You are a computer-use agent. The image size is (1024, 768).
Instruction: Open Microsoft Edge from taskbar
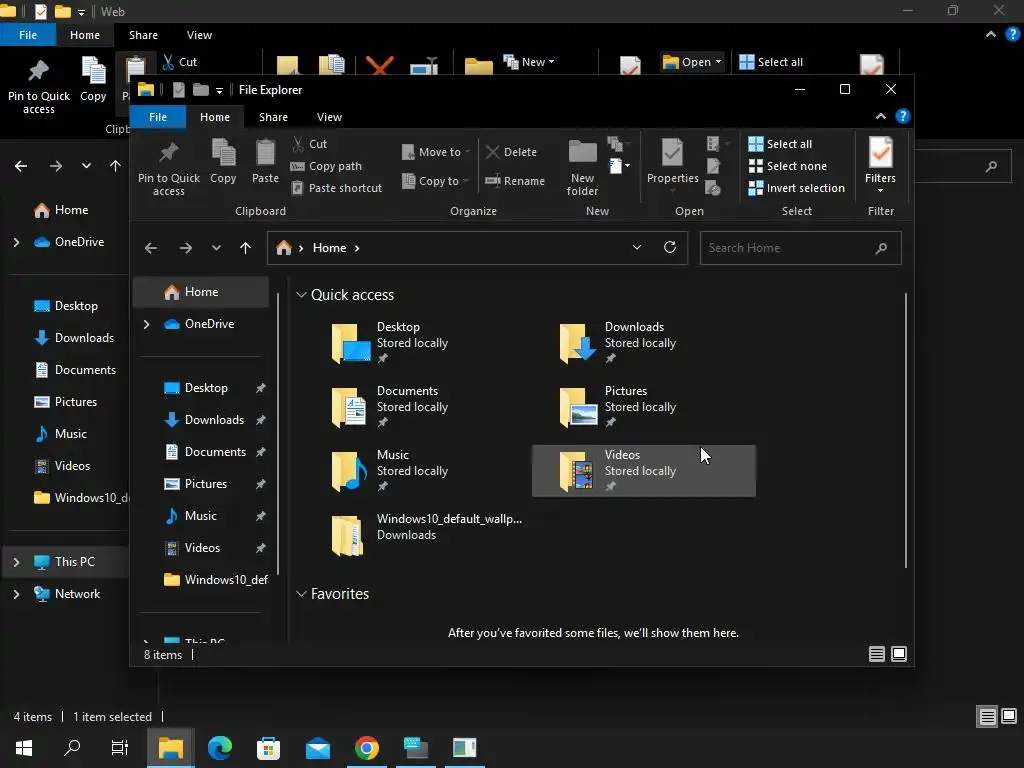[x=219, y=748]
